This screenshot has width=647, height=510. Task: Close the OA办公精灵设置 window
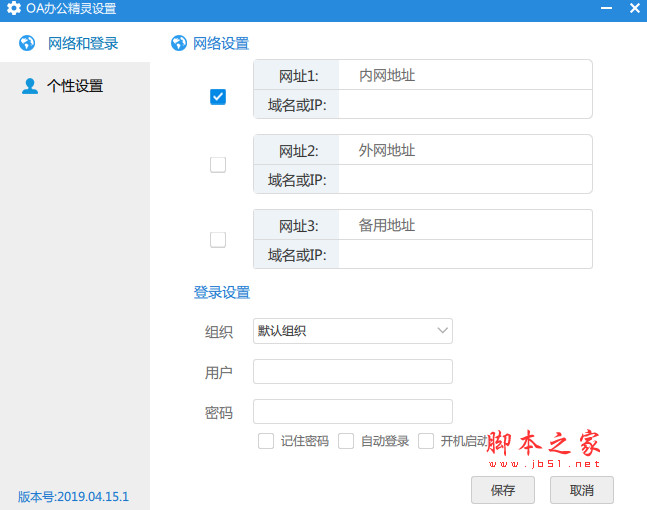[x=634, y=10]
